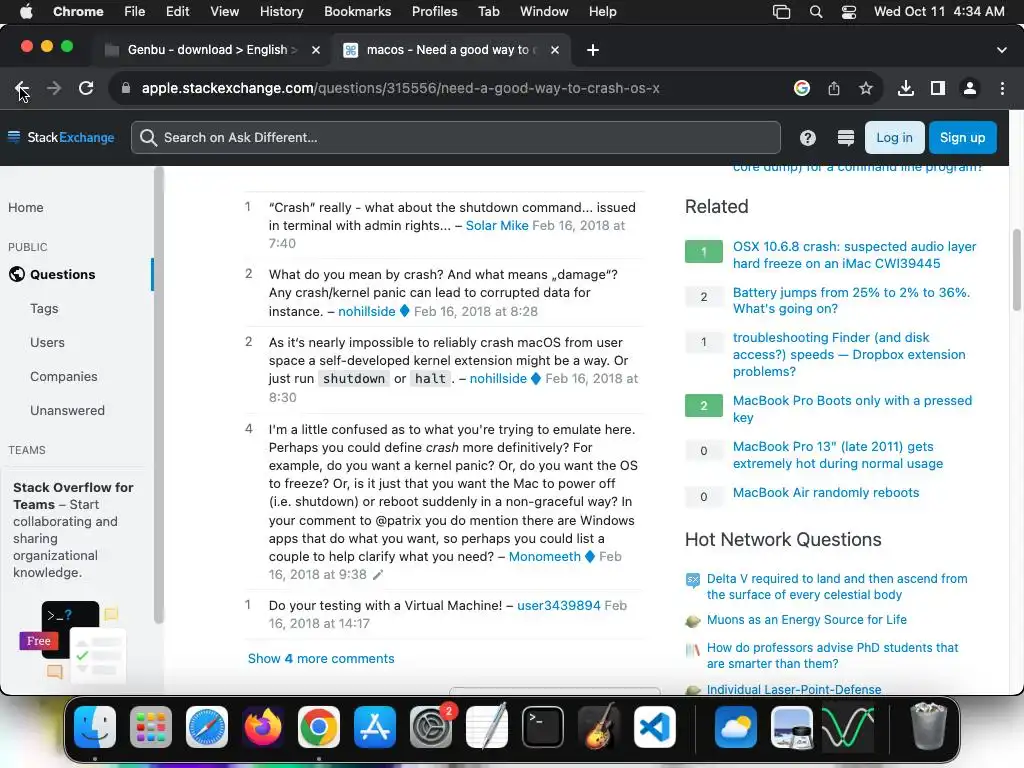This screenshot has width=1024, height=768.
Task: Open Monomeeth's user profile link
Action: pyautogui.click(x=545, y=556)
